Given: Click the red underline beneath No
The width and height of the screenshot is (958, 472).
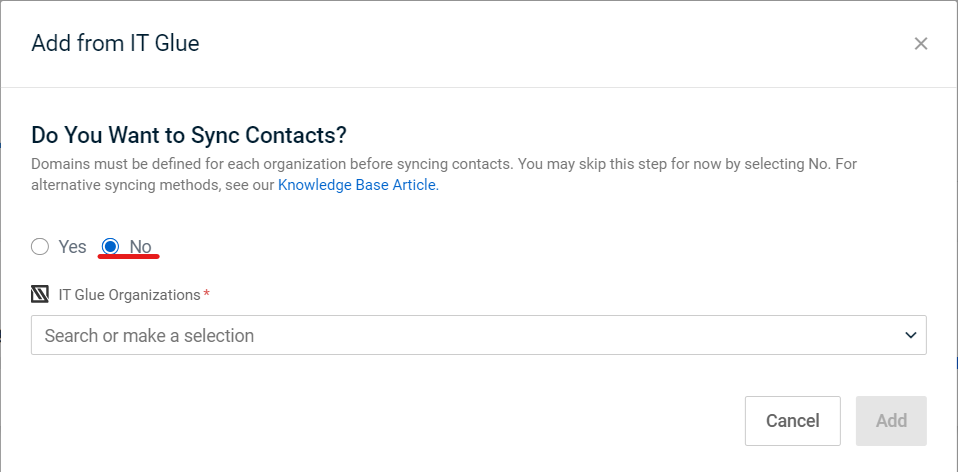Looking at the screenshot, I should click(x=129, y=256).
